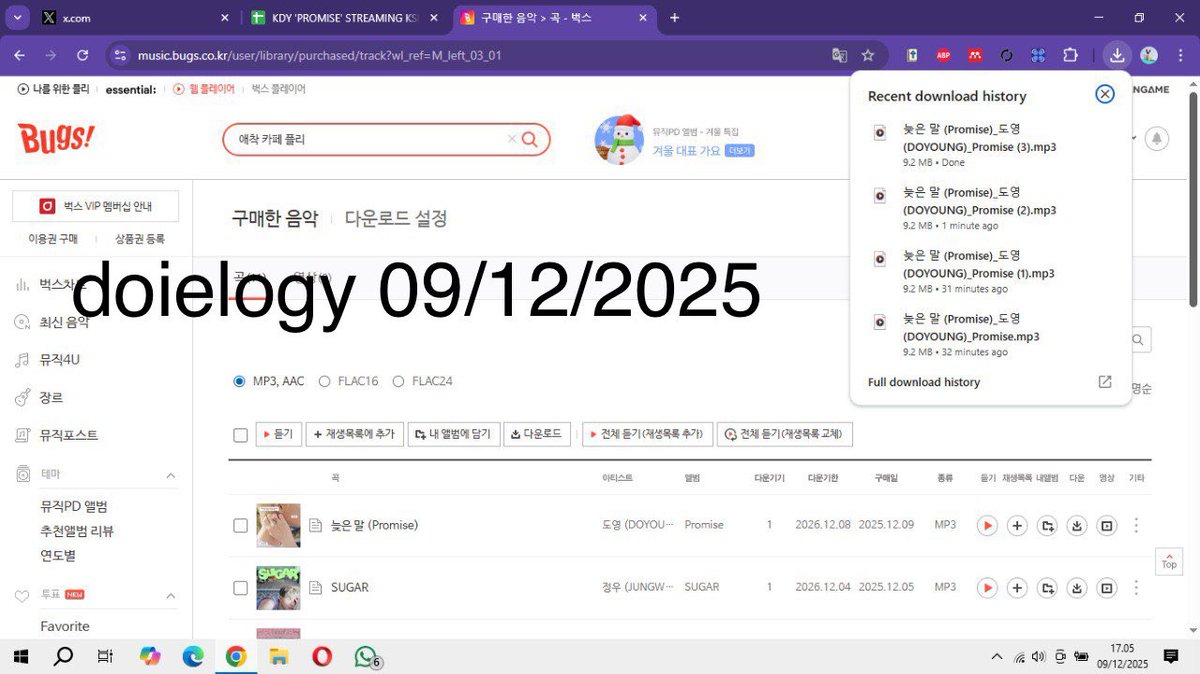Open Chrome downloads toolbar icon
Screen dimensions: 1200x674
(x=1117, y=55)
